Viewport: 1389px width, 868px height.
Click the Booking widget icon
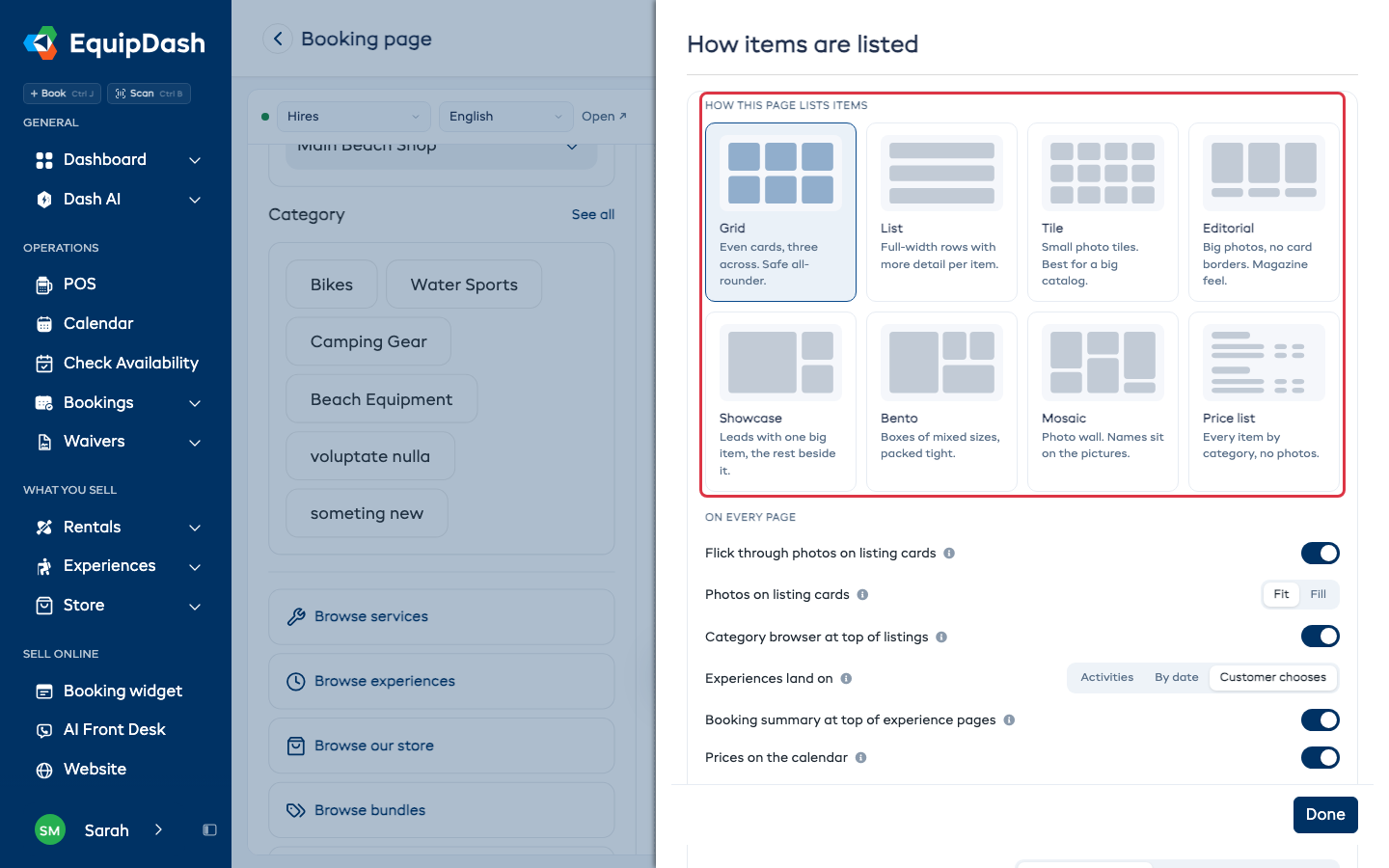pyautogui.click(x=44, y=692)
